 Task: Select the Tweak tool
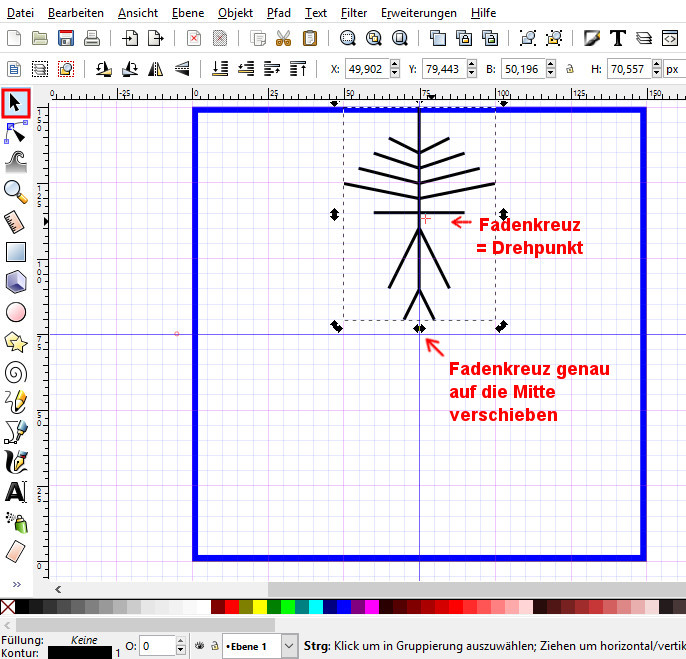(x=16, y=162)
